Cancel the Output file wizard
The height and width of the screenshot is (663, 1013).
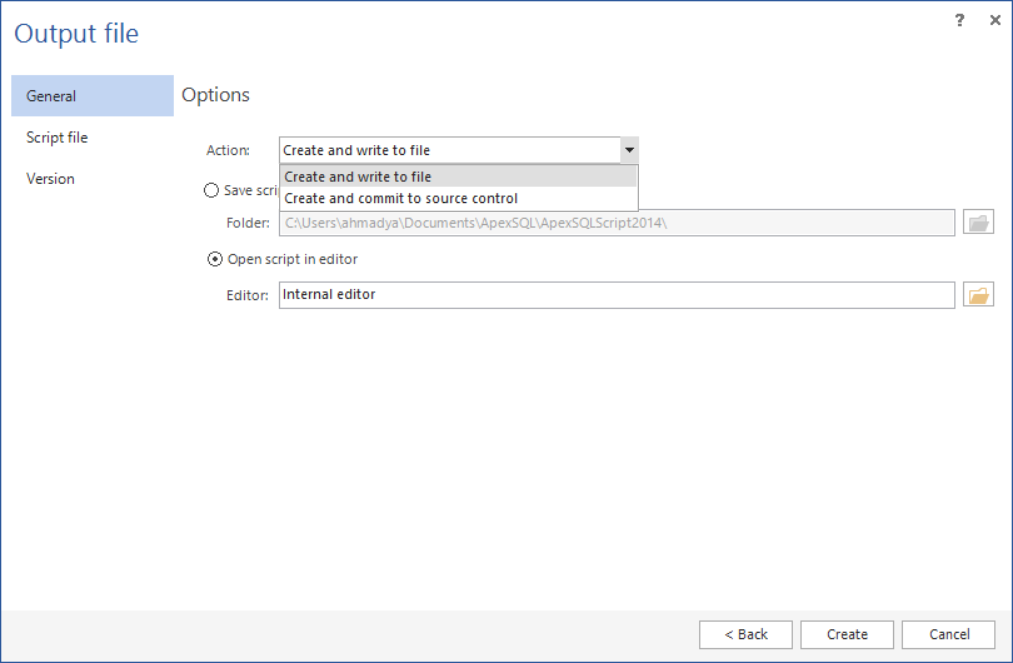(948, 634)
